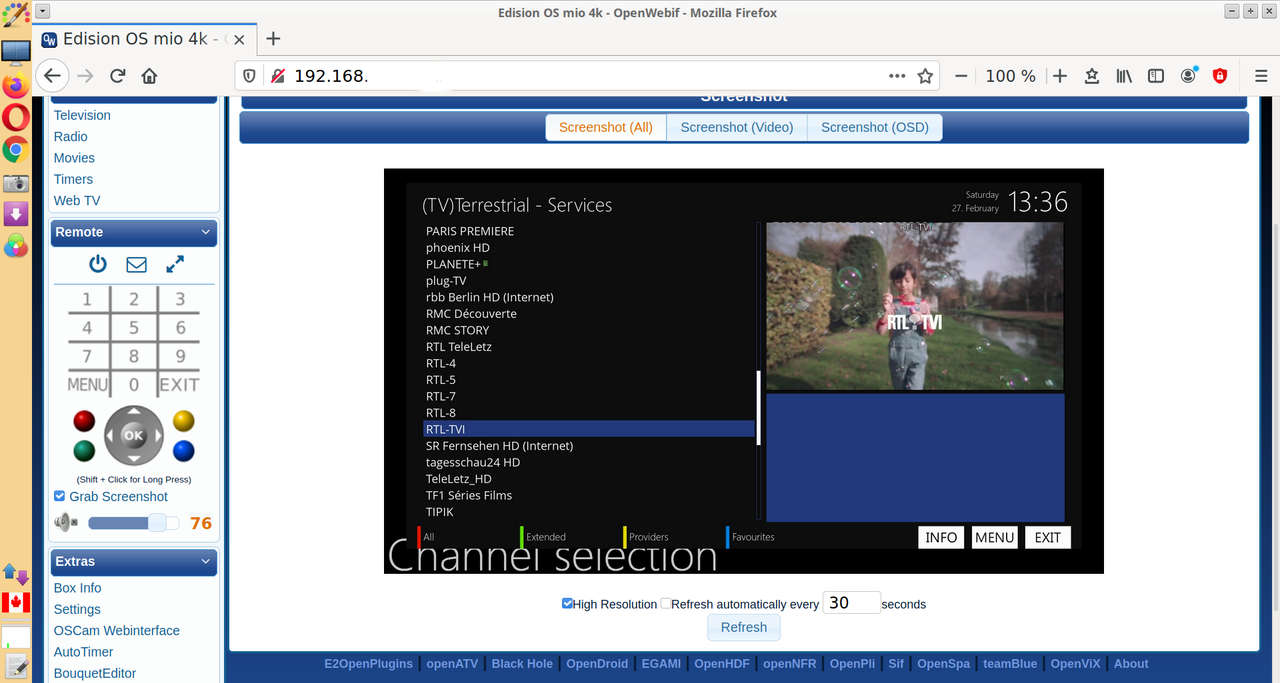Open the camera screenshot dock icon

point(15,183)
